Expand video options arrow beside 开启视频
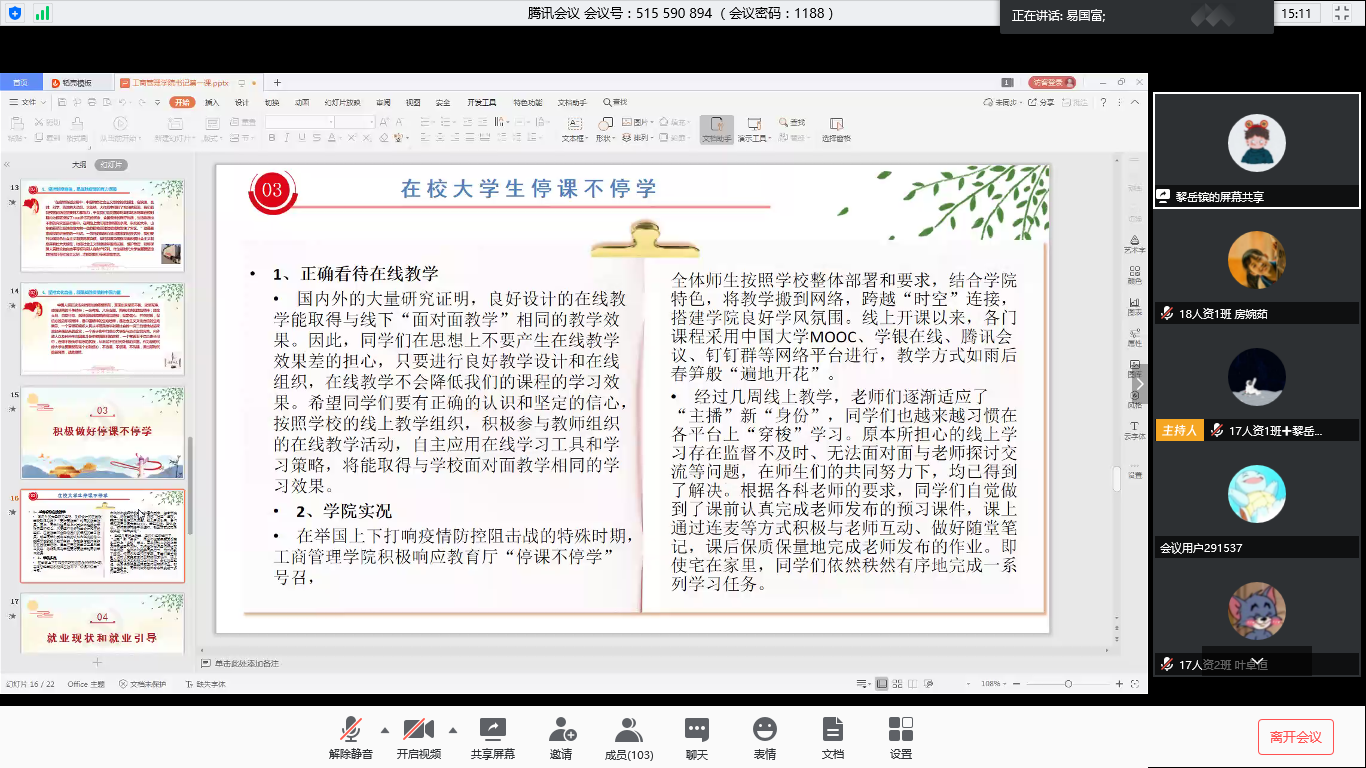 tap(452, 728)
